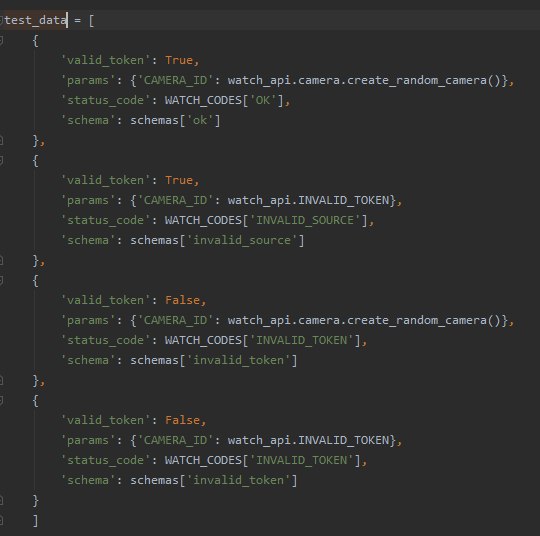This screenshot has width=540, height=536.
Task: Click the 'INVALID_SOURCE' string literal
Action: (x=305, y=220)
